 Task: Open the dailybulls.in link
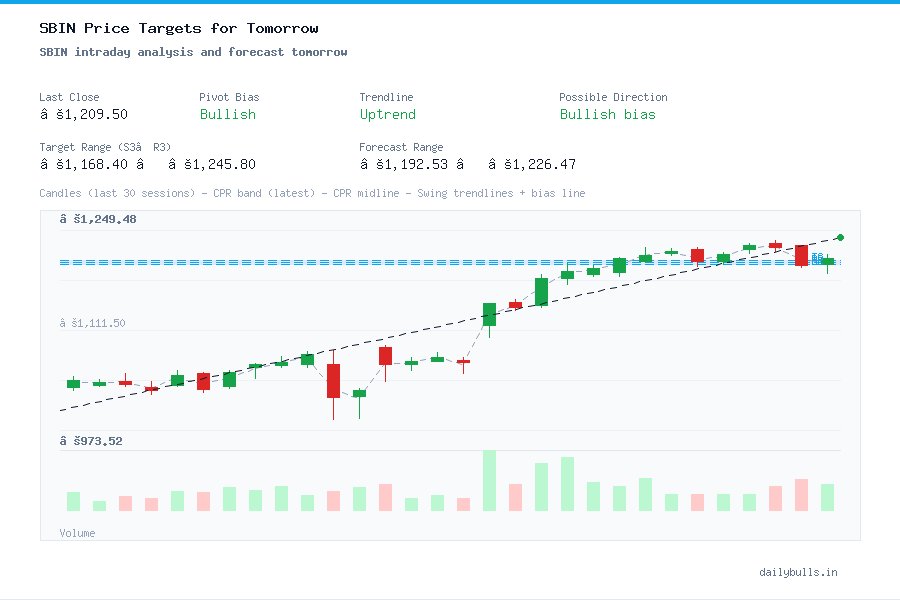click(799, 572)
